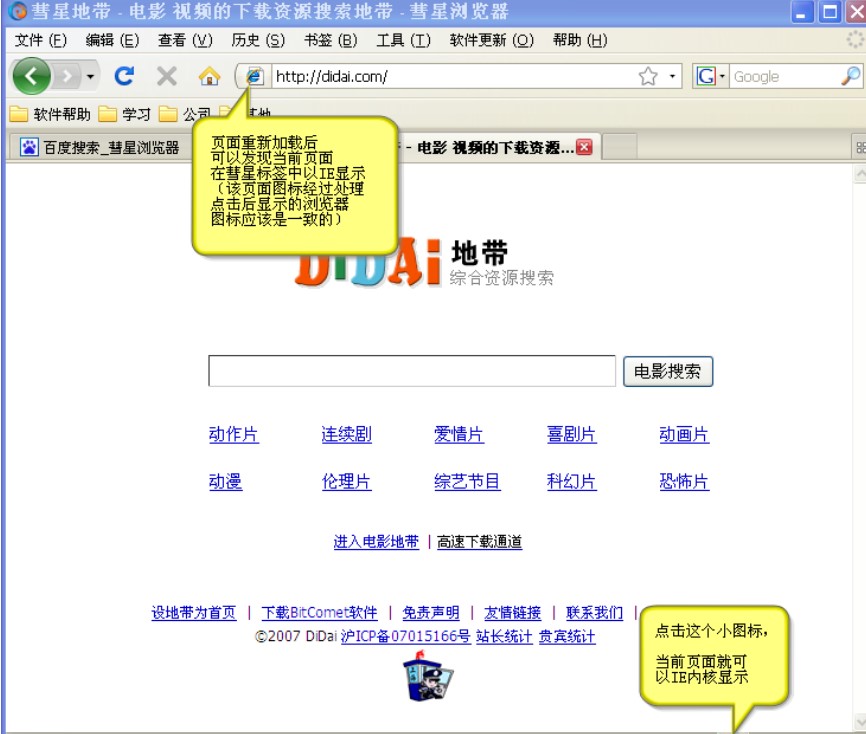Viewport: 866px width, 734px height.
Task: Open the 动作片 category link
Action: point(234,435)
